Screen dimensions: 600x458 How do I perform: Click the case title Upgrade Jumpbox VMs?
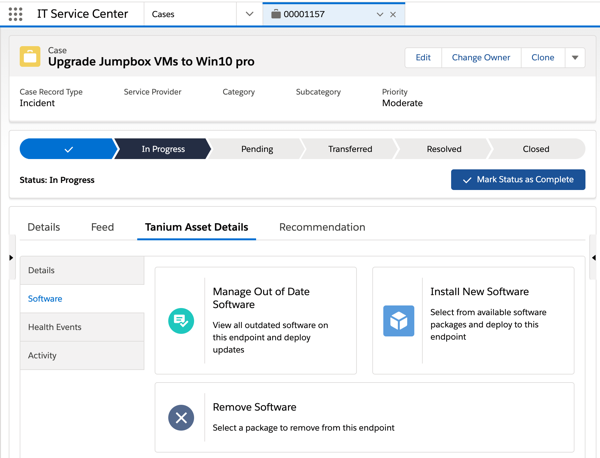151,62
